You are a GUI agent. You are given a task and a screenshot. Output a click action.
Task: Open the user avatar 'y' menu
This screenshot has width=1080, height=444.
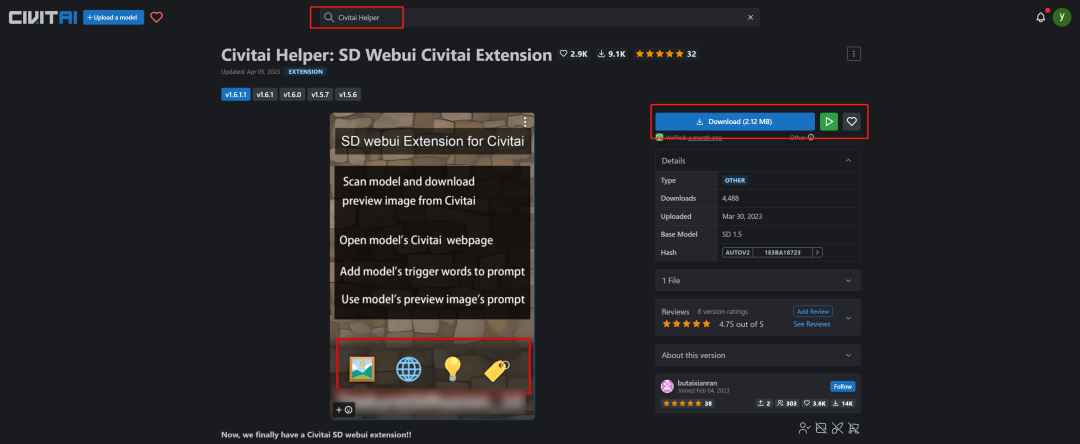1061,17
